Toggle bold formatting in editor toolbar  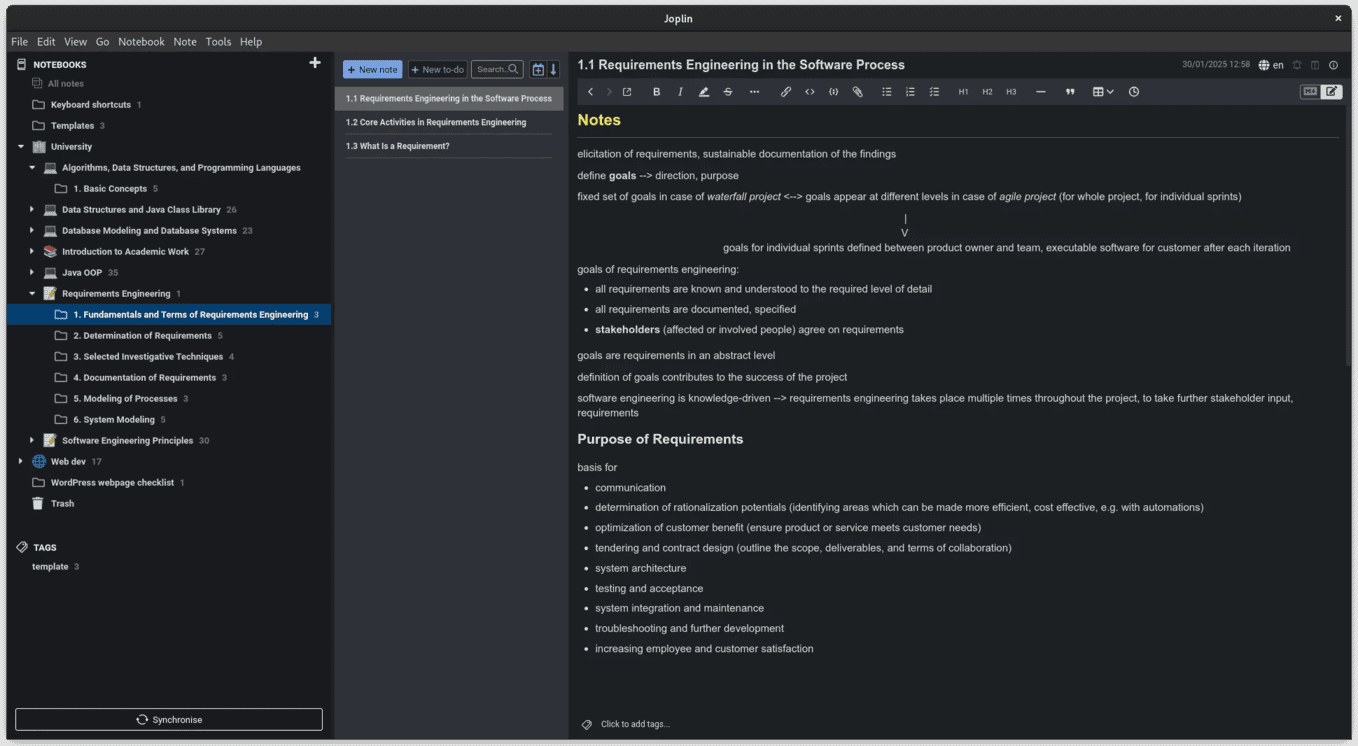click(657, 92)
